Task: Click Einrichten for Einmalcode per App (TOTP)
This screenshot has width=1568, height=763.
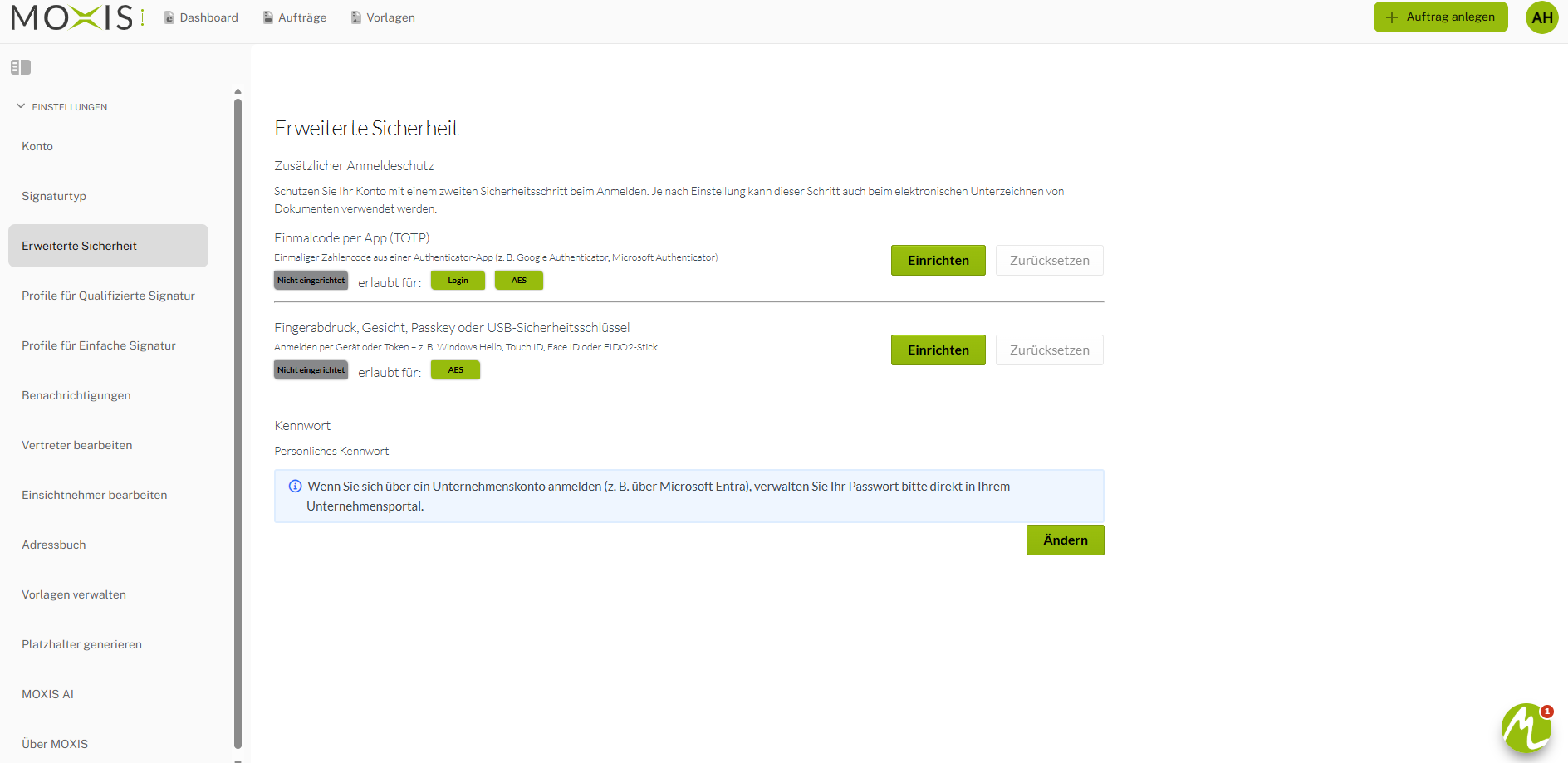Action: point(938,261)
